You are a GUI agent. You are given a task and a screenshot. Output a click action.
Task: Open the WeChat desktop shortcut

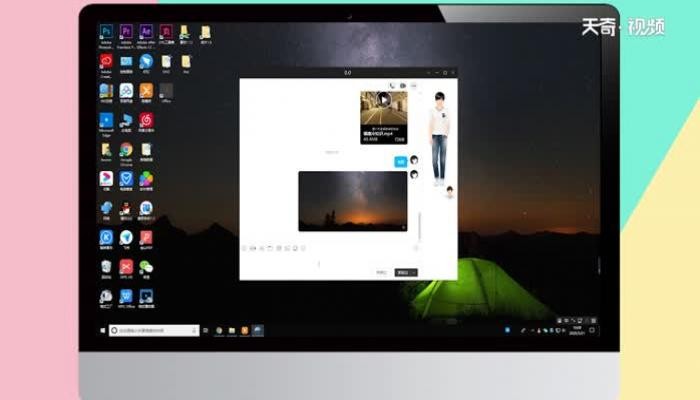coord(146,266)
